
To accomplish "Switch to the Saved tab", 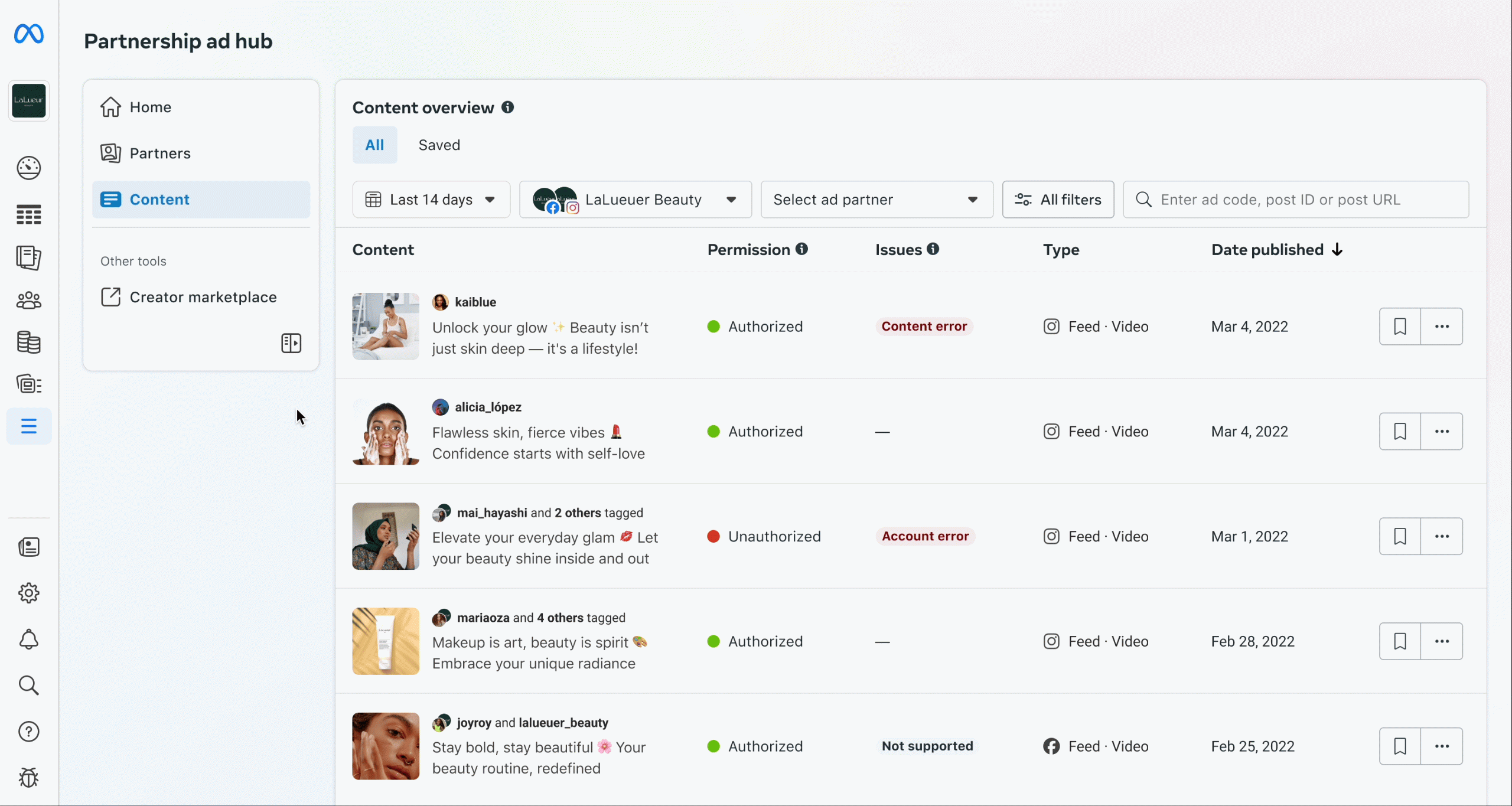I will 439,145.
